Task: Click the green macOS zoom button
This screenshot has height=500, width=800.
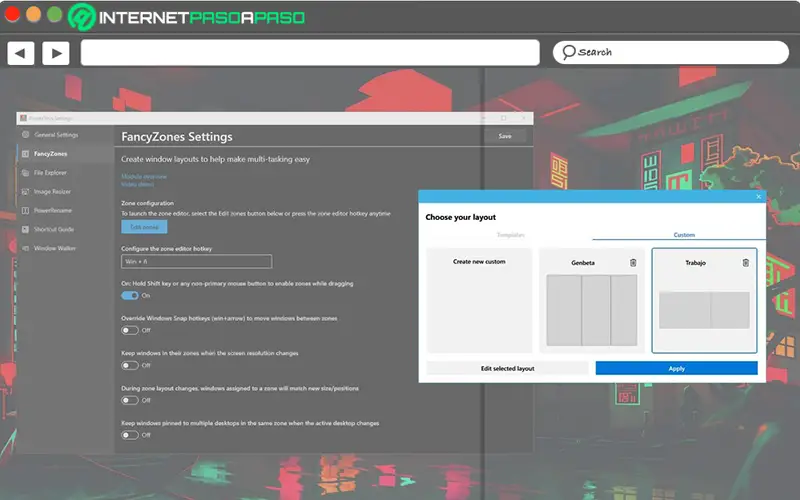Action: (55, 14)
